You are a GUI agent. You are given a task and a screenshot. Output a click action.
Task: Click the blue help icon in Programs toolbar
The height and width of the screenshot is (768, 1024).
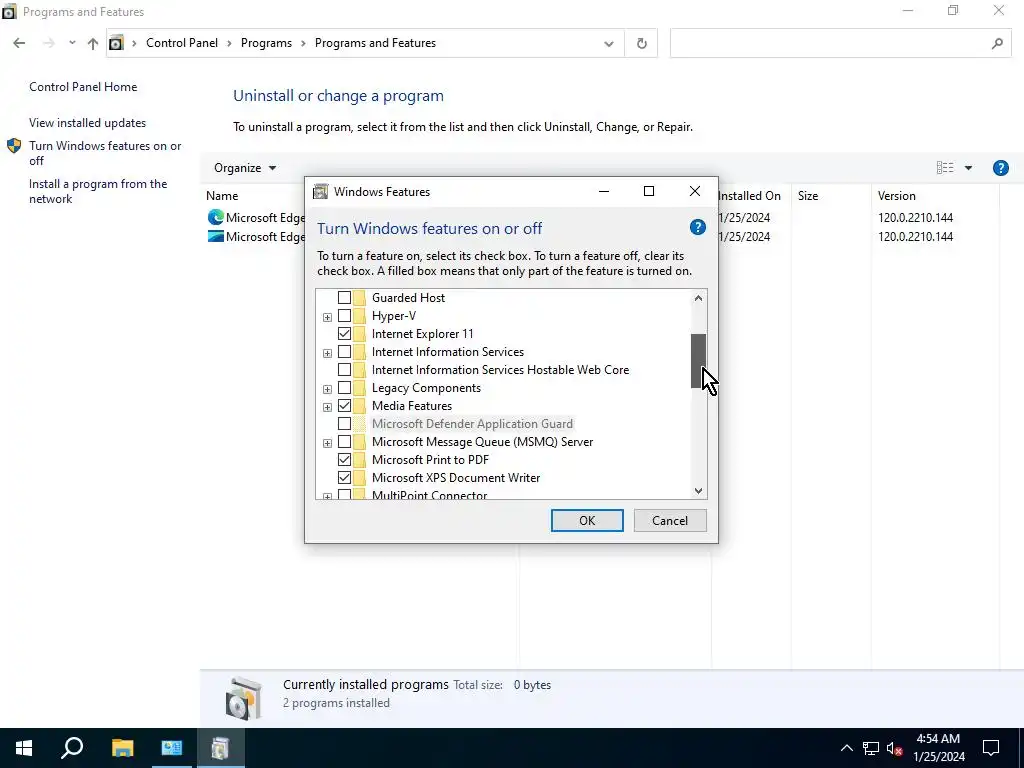point(1000,168)
